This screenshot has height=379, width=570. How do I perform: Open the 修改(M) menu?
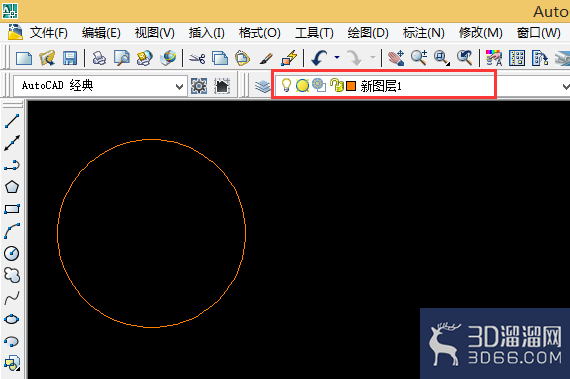click(x=481, y=33)
